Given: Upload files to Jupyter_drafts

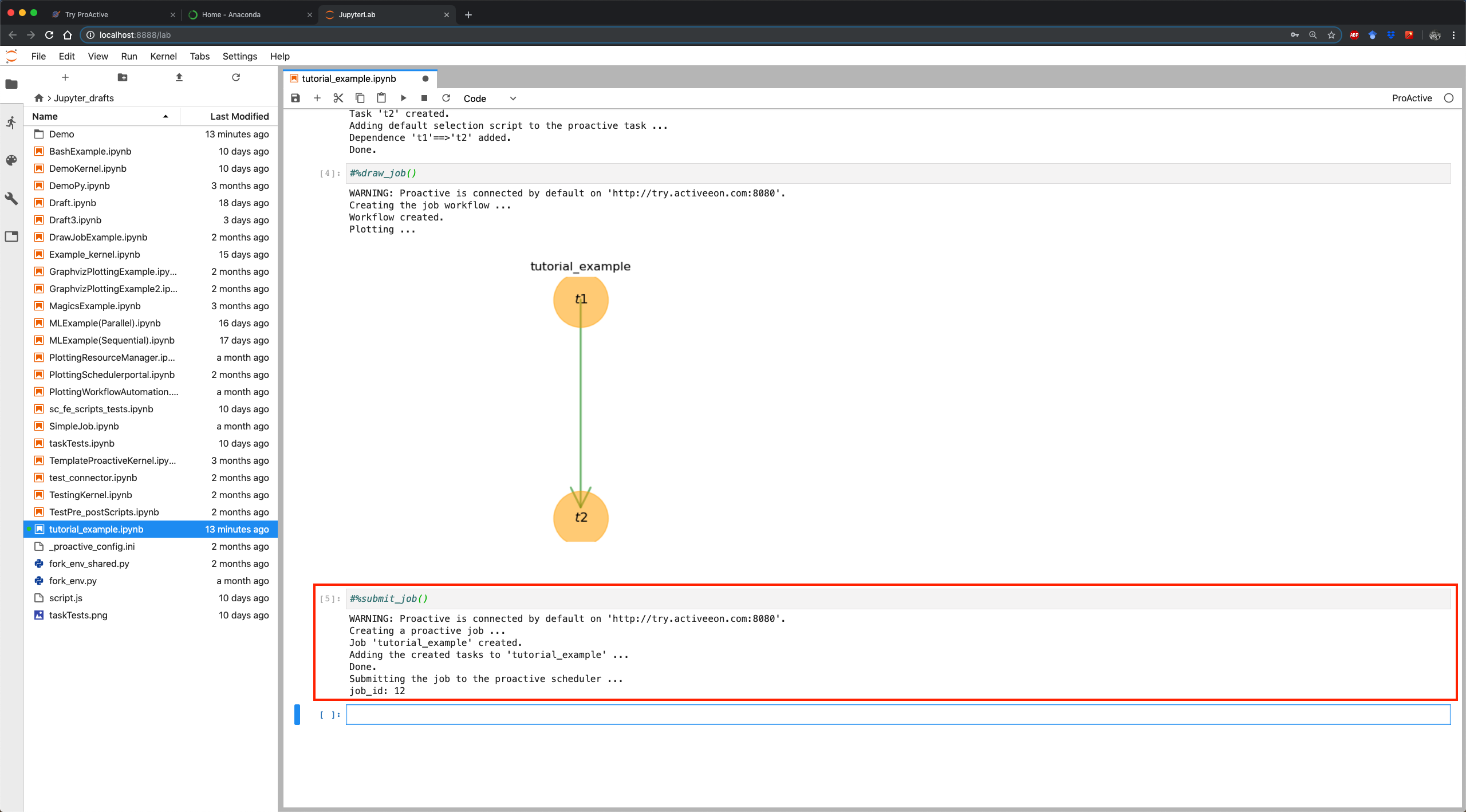Looking at the screenshot, I should 179,77.
